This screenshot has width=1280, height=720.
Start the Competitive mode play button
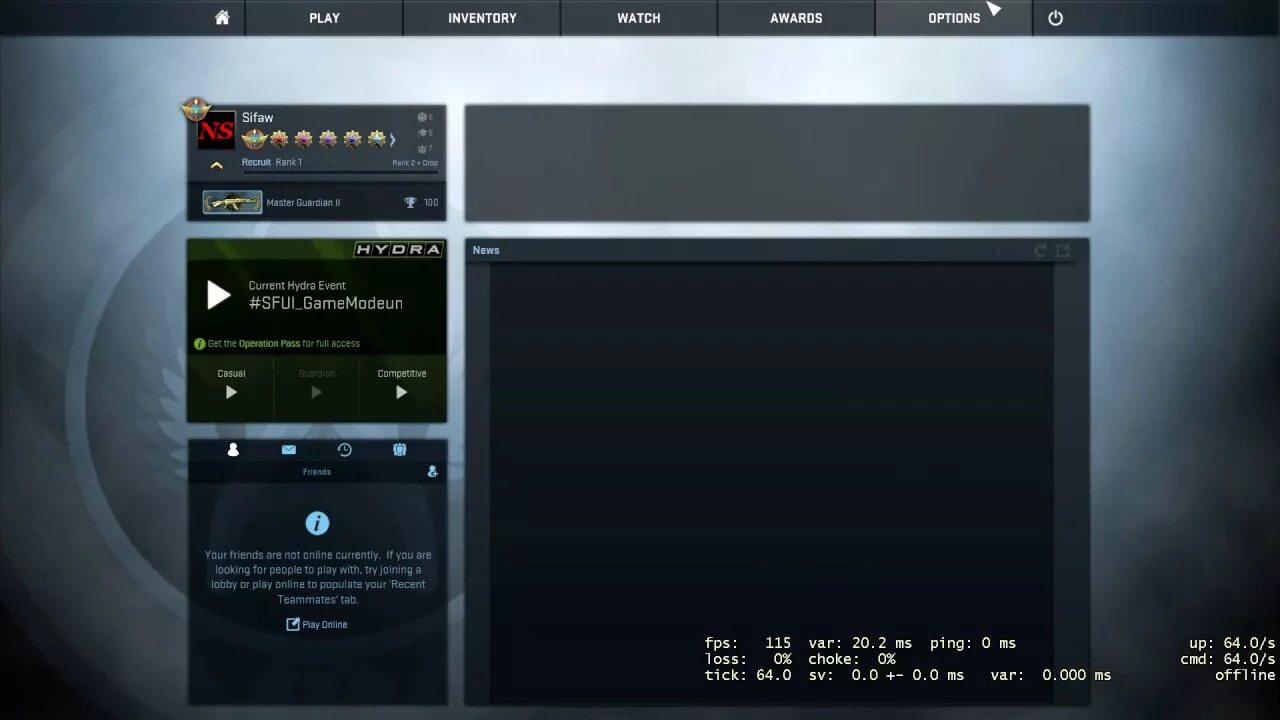(401, 392)
